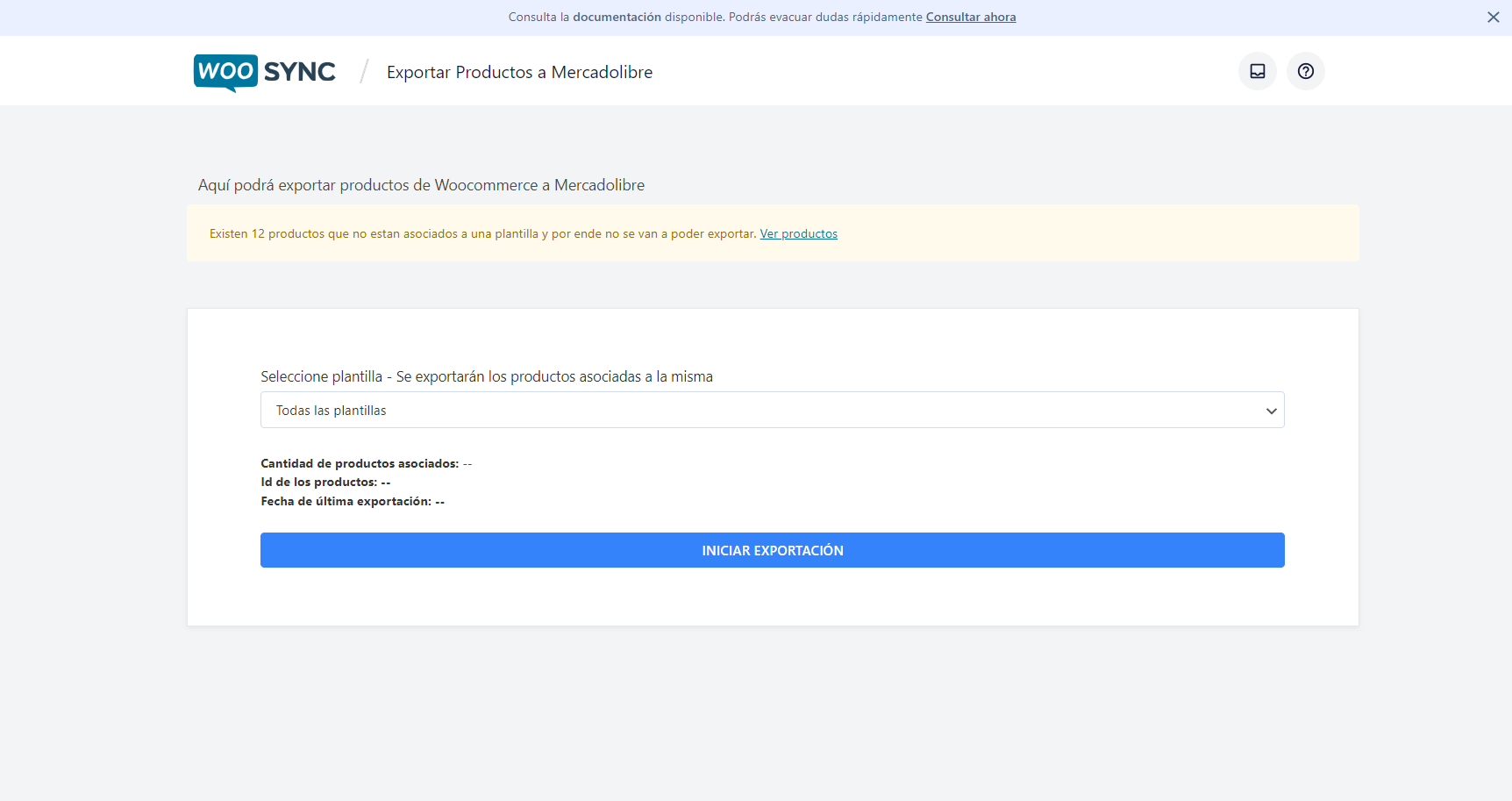
Task: Open the documentation book icon
Action: coord(1257,71)
